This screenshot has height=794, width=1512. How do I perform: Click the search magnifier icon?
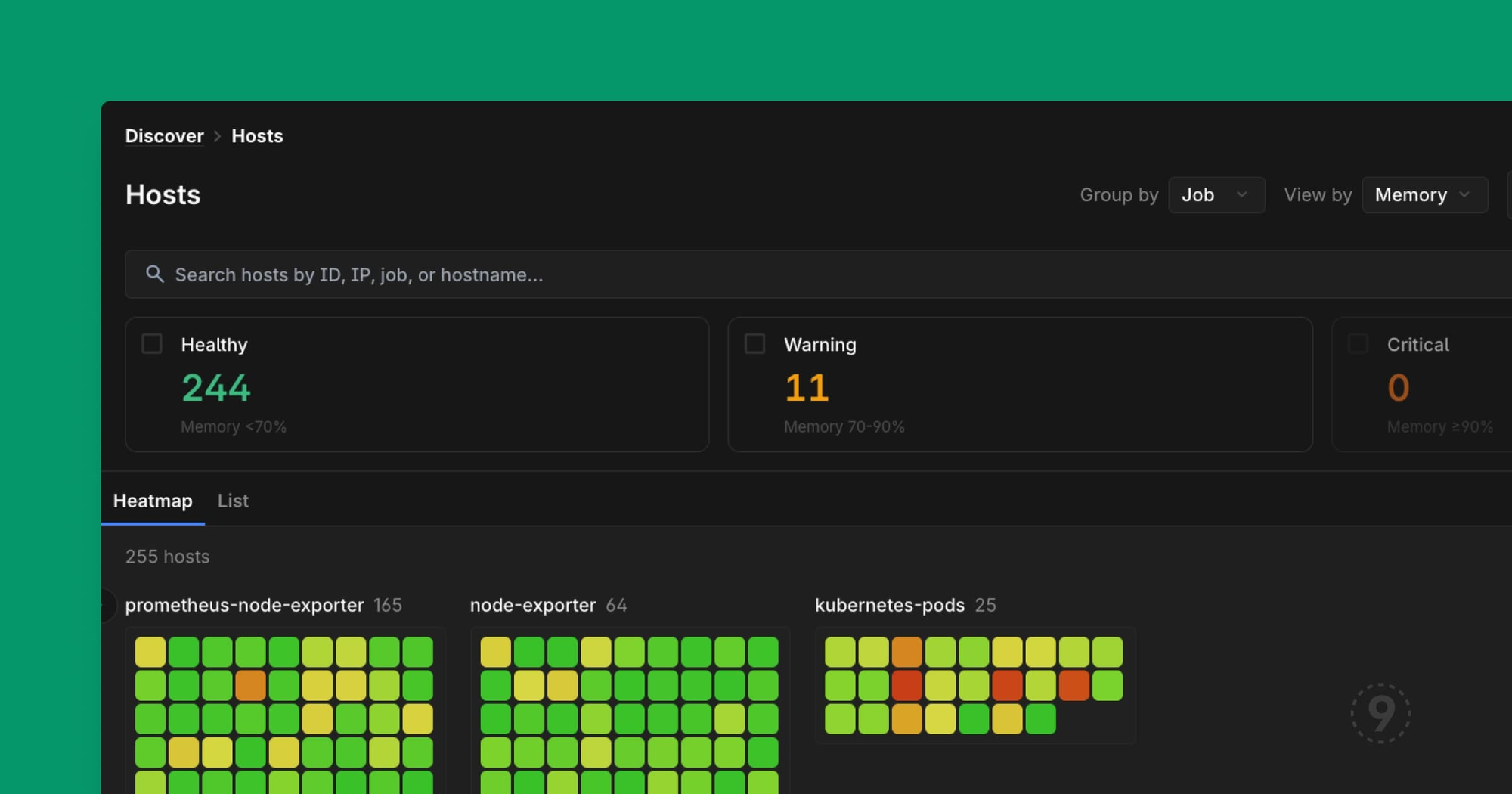click(x=156, y=274)
